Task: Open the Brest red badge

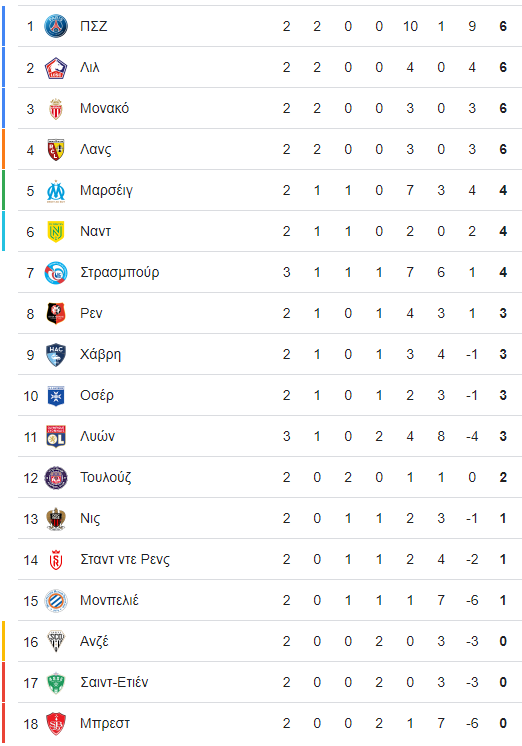Action: pyautogui.click(x=56, y=724)
